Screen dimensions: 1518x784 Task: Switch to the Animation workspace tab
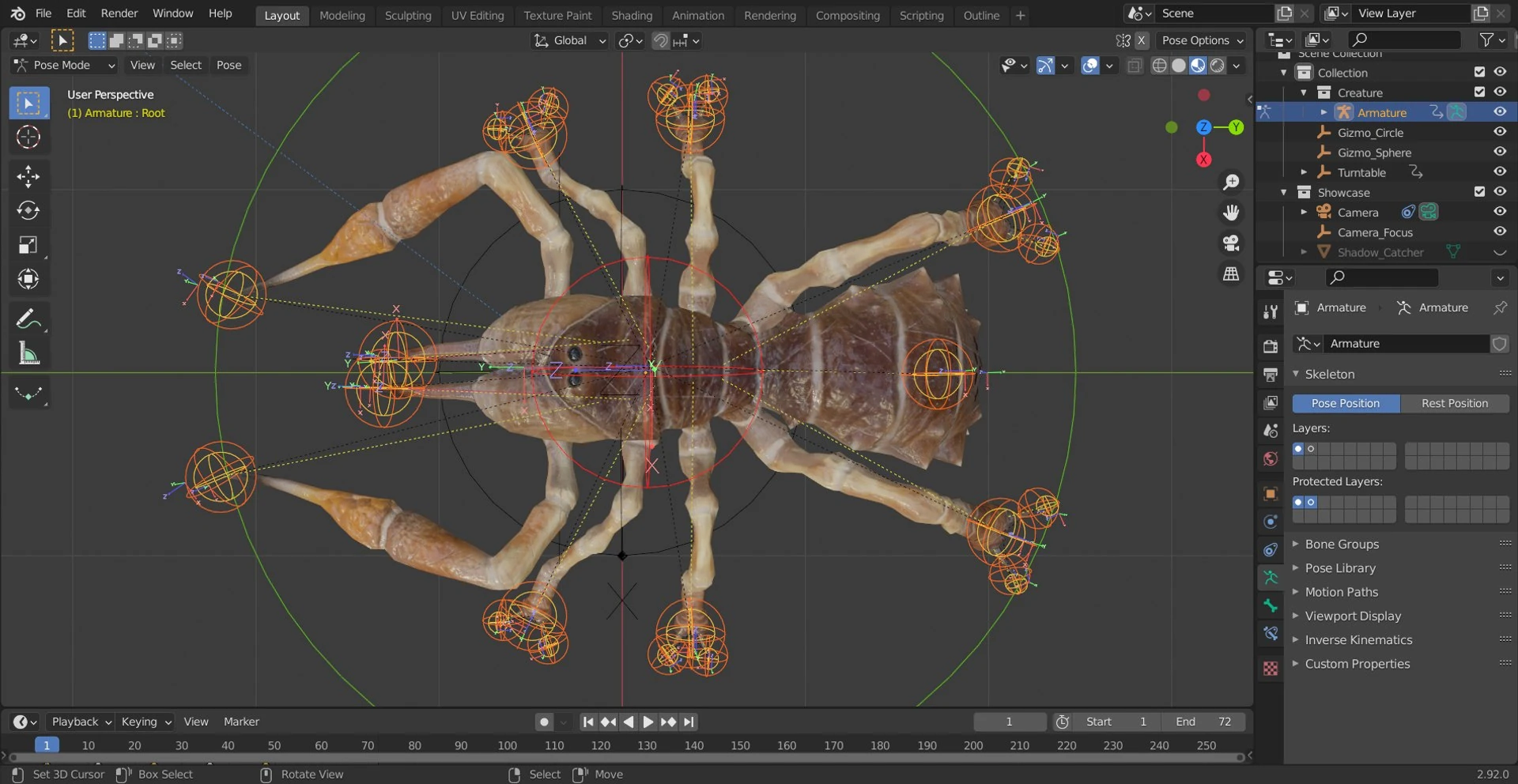(x=698, y=15)
